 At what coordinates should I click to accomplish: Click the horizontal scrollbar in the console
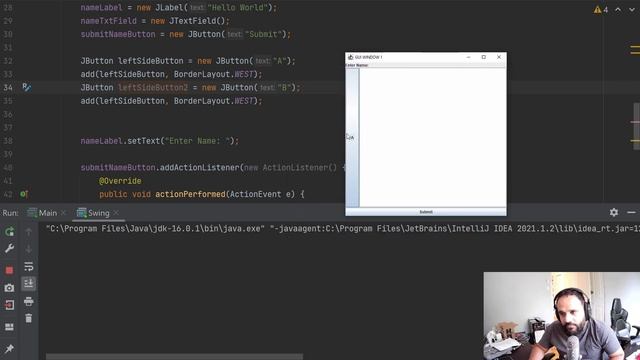(174, 356)
